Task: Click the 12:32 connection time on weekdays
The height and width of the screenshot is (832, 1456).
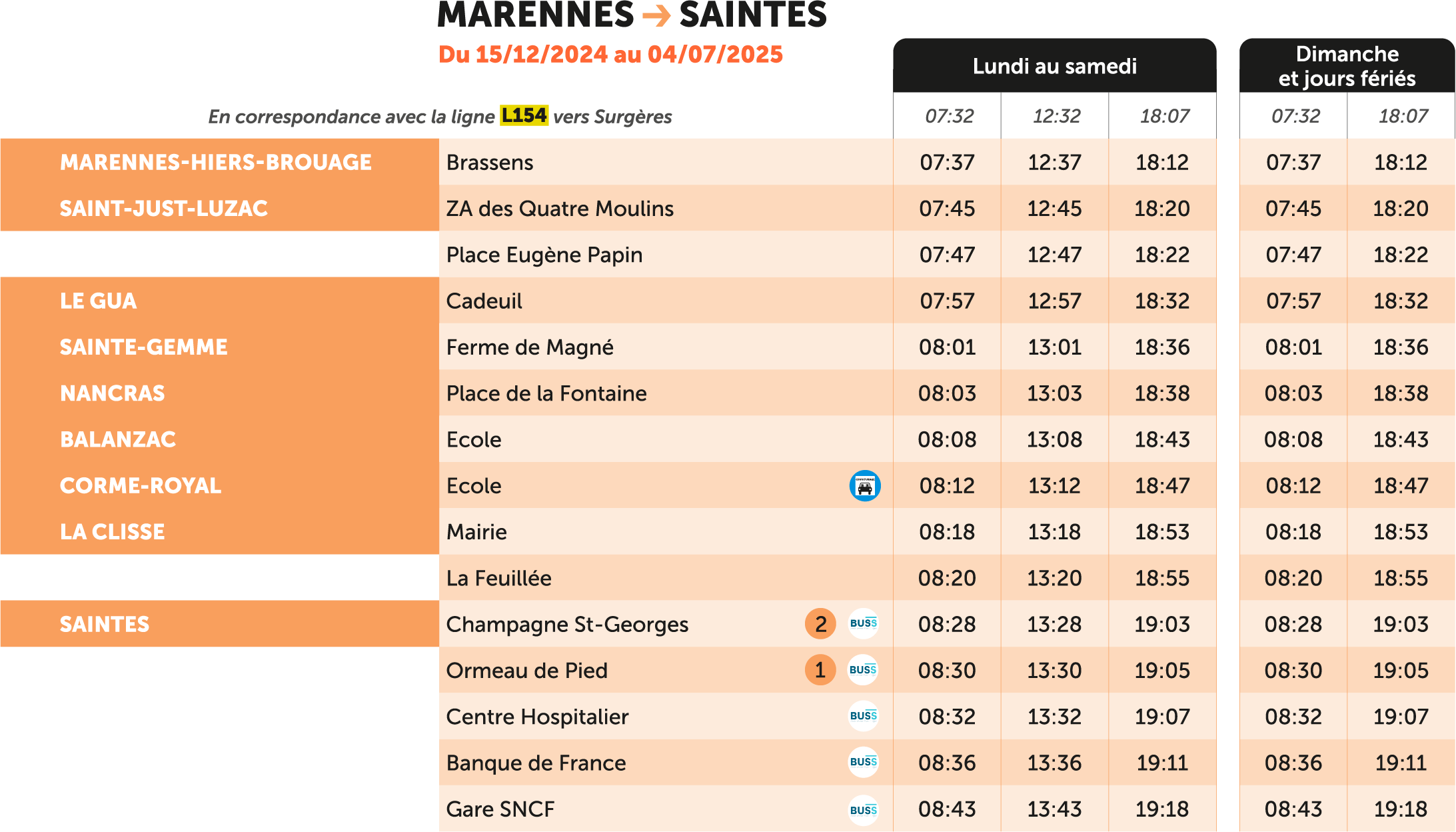Action: point(1056,116)
